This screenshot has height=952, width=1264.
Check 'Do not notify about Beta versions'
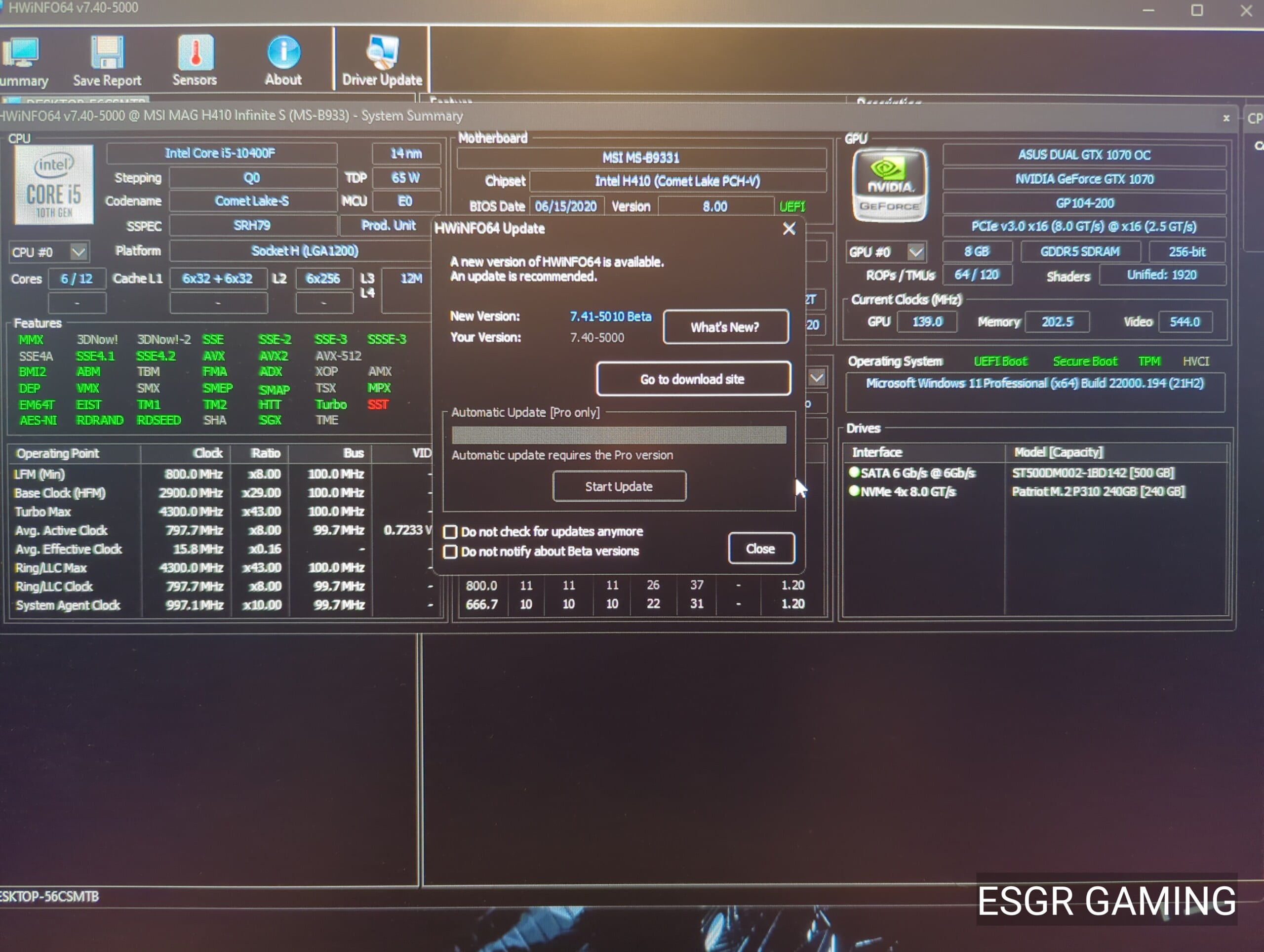coord(450,552)
